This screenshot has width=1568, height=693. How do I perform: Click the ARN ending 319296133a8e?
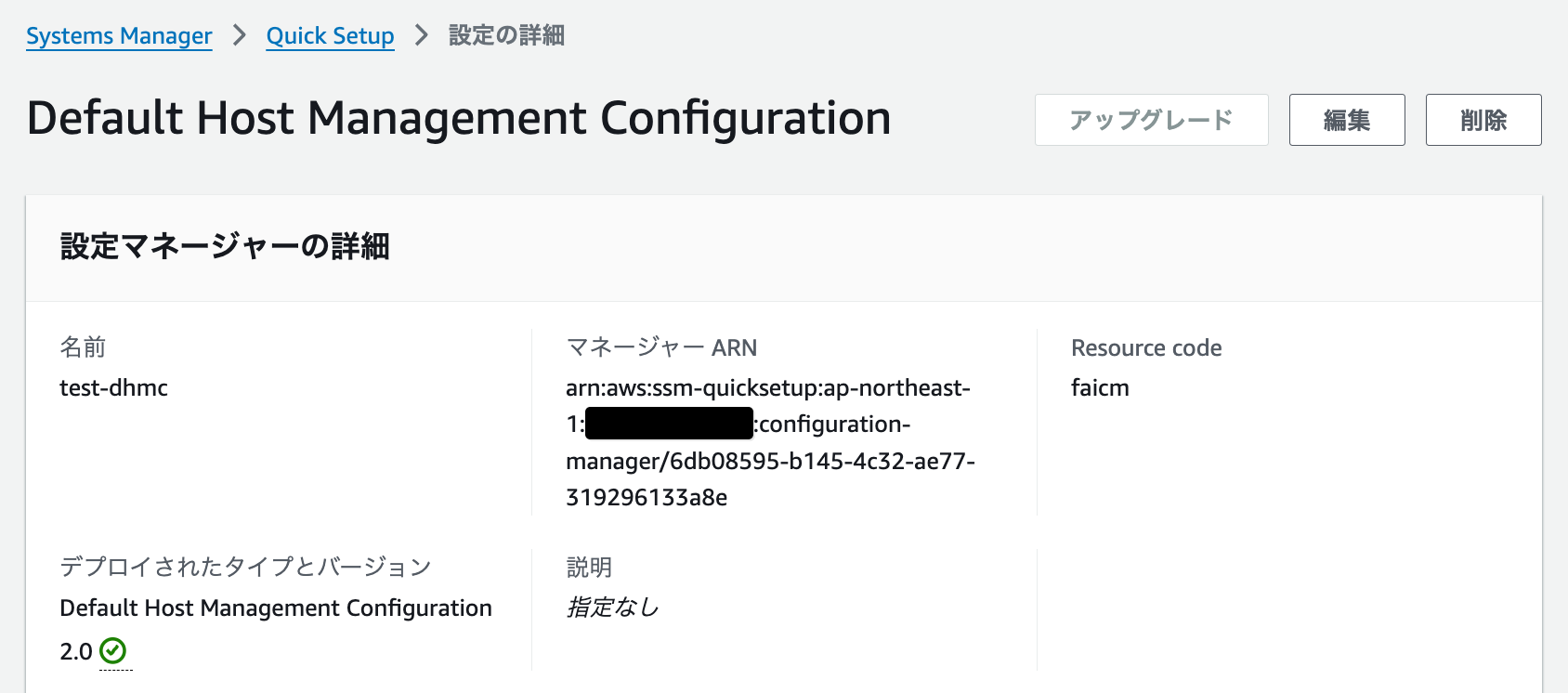pyautogui.click(x=647, y=497)
